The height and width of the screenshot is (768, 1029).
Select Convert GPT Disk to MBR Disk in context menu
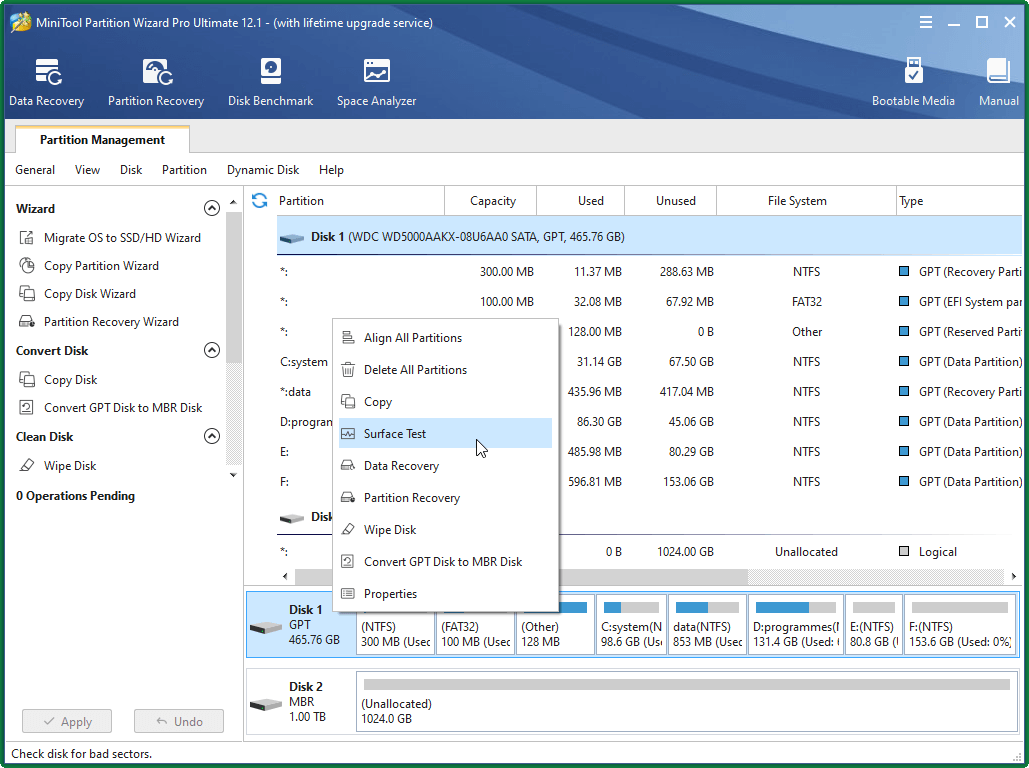[x=445, y=562]
